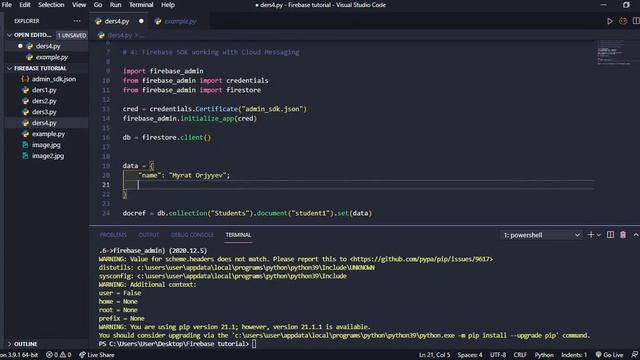Click the notifications icon in status bar
The width and height of the screenshot is (640, 360).
(635, 355)
